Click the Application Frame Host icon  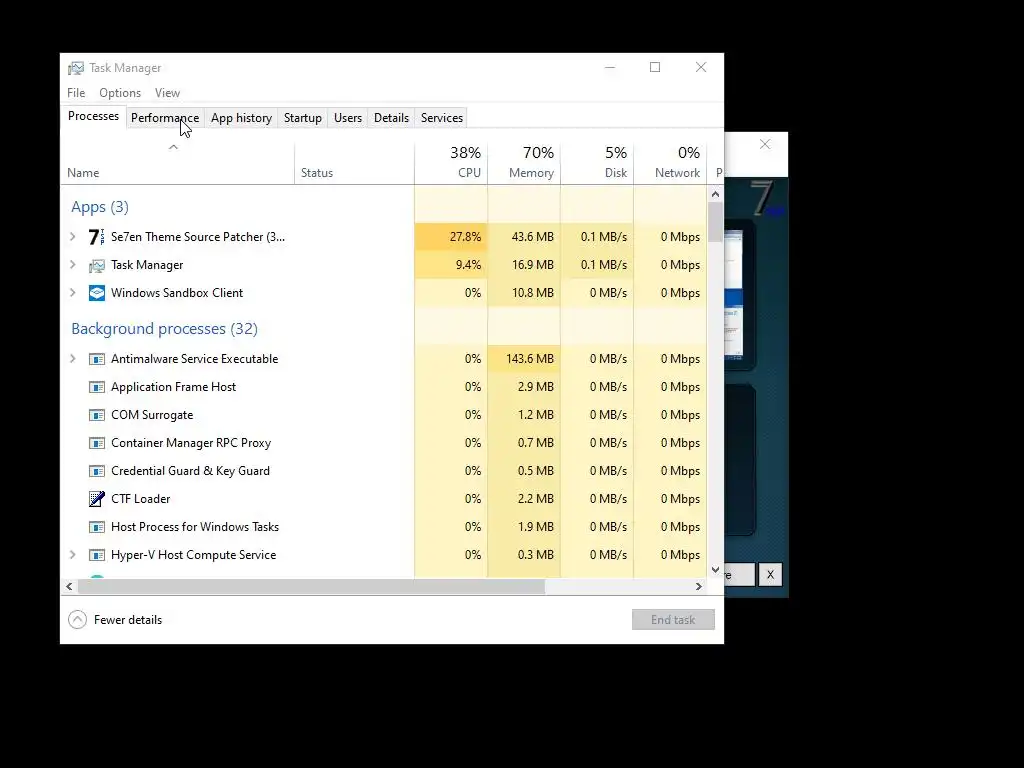point(97,387)
